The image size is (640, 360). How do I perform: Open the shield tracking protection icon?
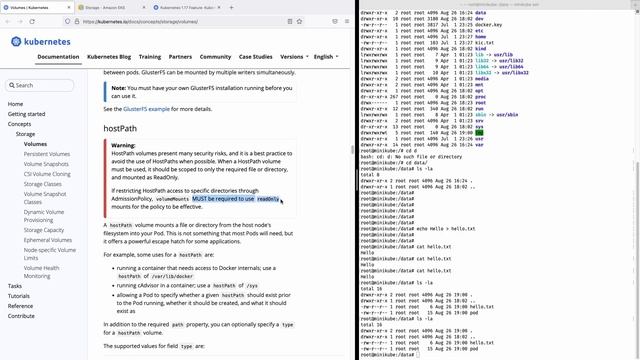click(x=67, y=21)
